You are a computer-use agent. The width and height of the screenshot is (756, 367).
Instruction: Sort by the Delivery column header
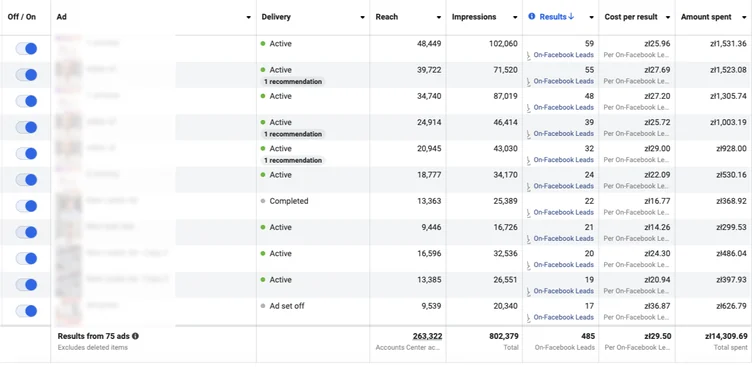point(276,17)
